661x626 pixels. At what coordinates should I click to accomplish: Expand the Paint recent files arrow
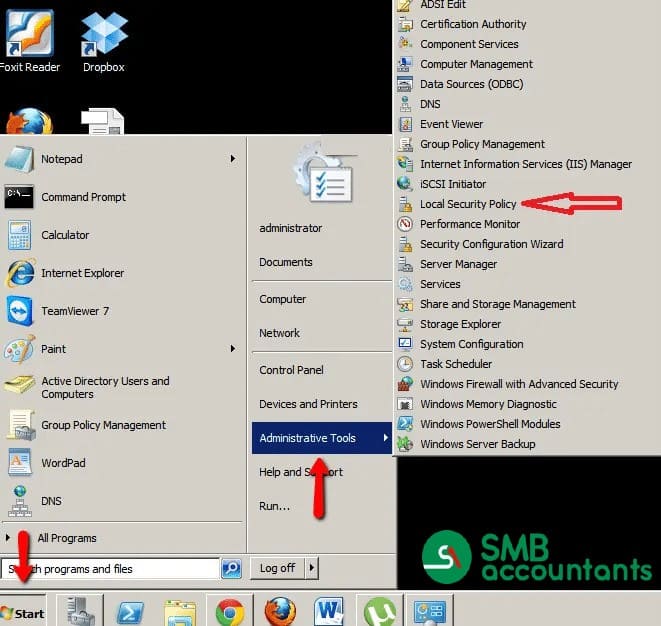[233, 349]
